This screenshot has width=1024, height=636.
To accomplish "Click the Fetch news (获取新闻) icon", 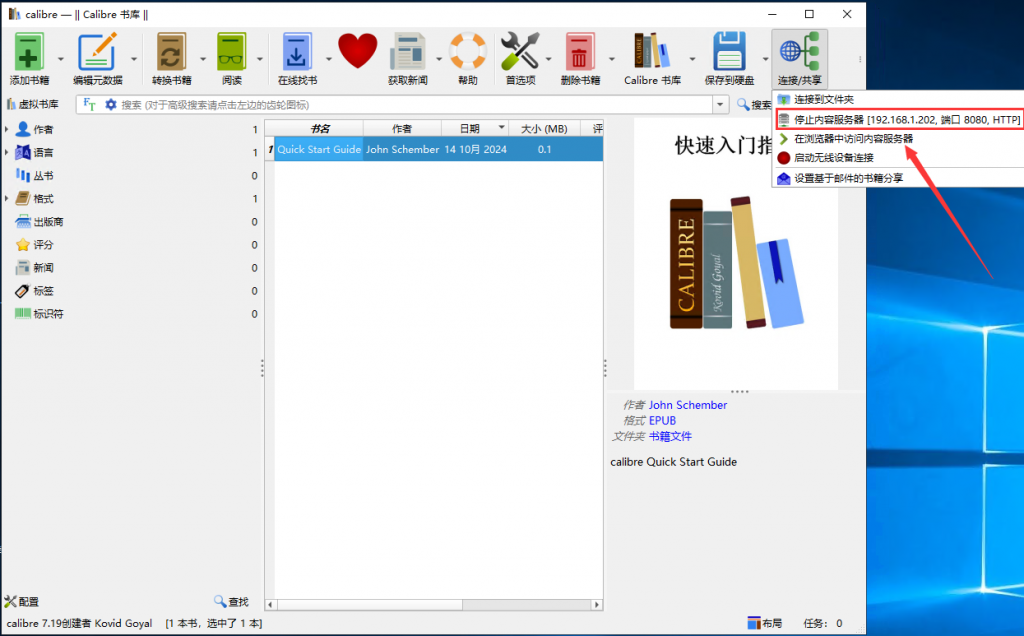I will tap(408, 52).
